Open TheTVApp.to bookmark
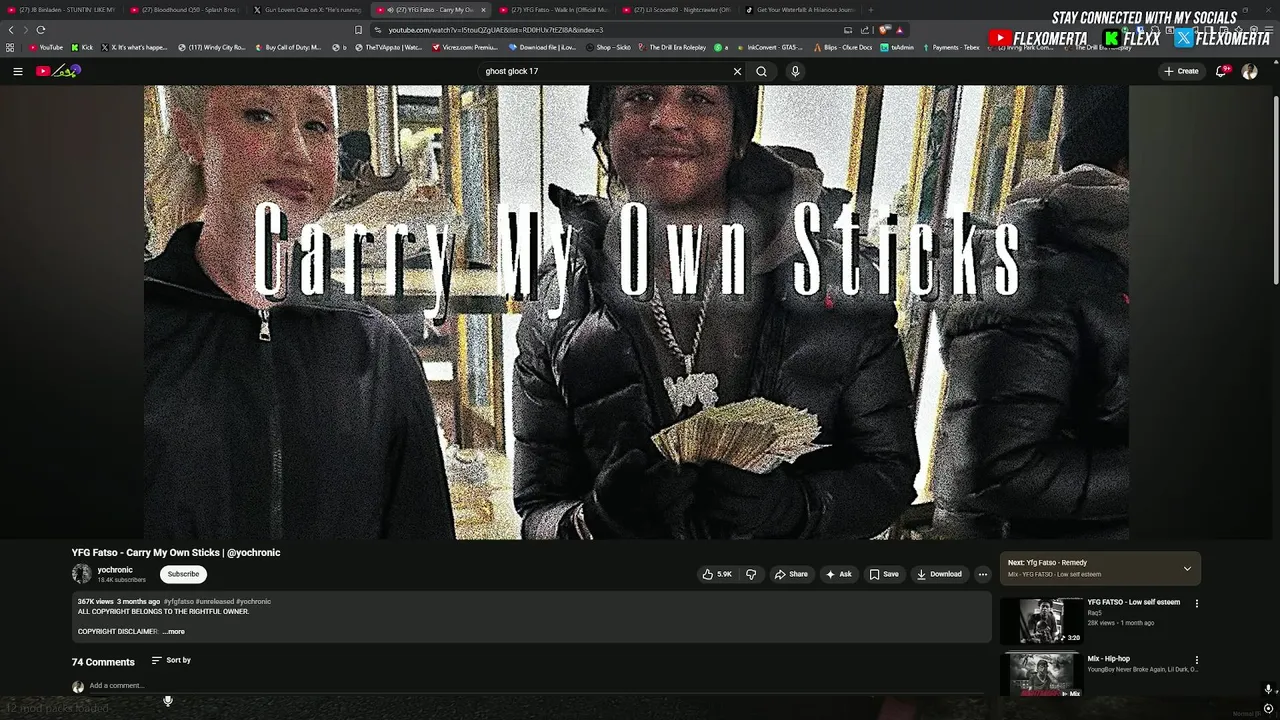 [x=389, y=47]
